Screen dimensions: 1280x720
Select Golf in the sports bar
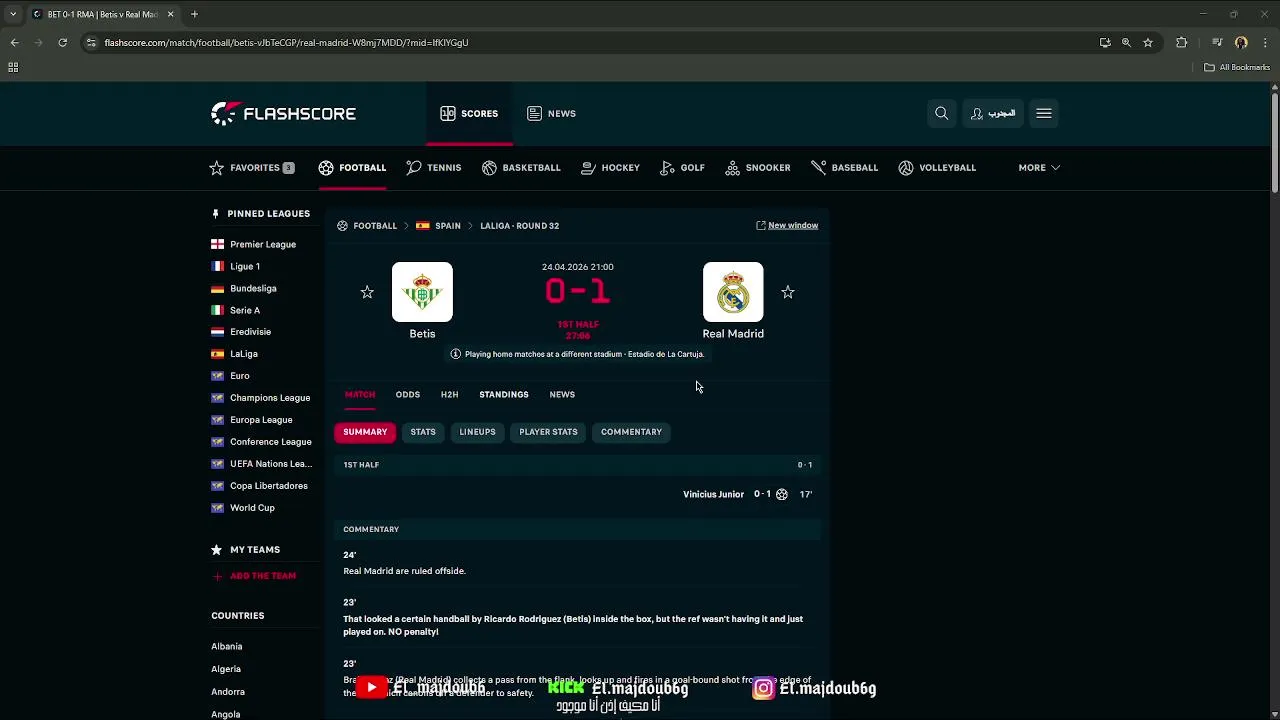[x=682, y=168]
